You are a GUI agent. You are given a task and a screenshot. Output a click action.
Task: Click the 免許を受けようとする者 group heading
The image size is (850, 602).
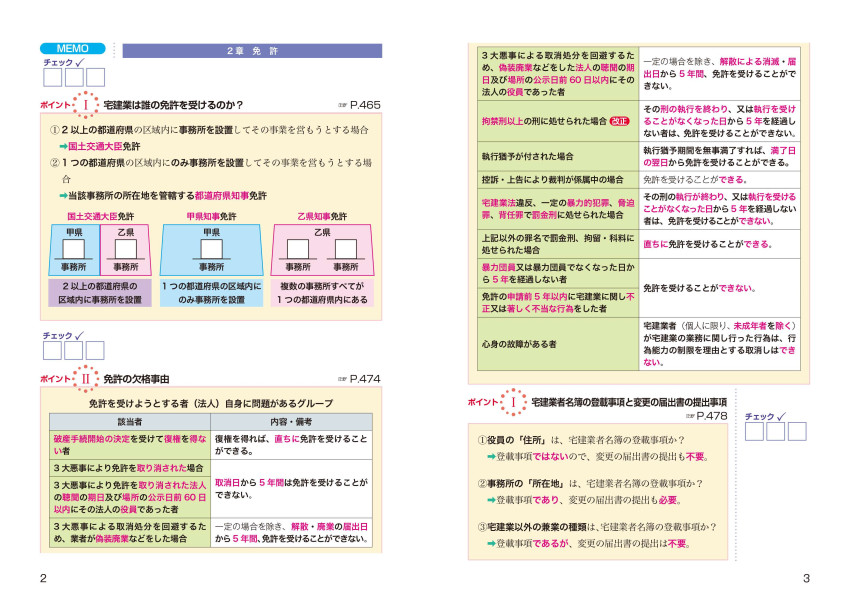(x=209, y=404)
